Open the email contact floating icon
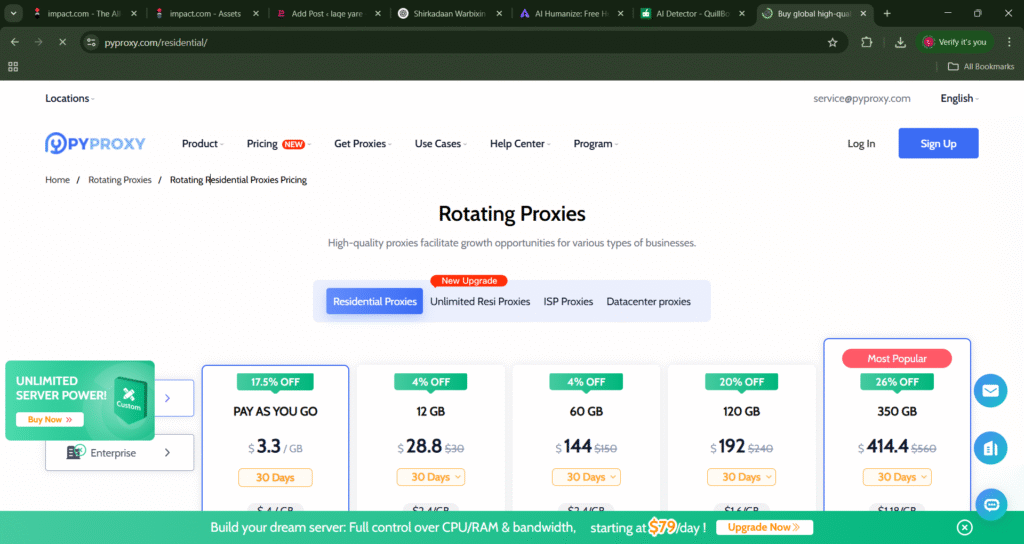 990,391
